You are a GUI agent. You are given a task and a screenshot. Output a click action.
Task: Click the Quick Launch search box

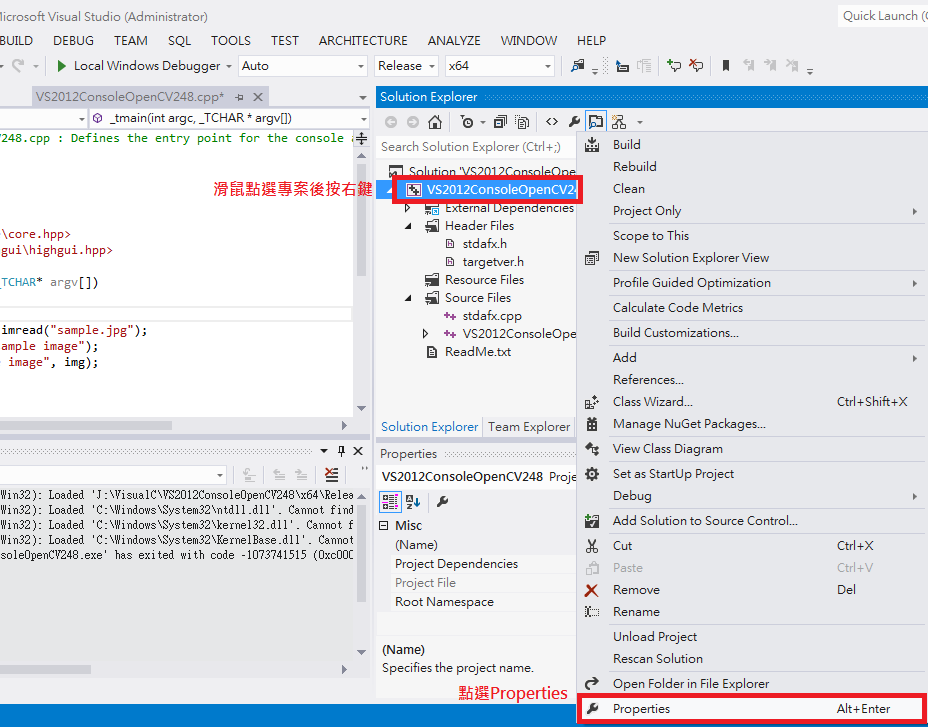883,16
